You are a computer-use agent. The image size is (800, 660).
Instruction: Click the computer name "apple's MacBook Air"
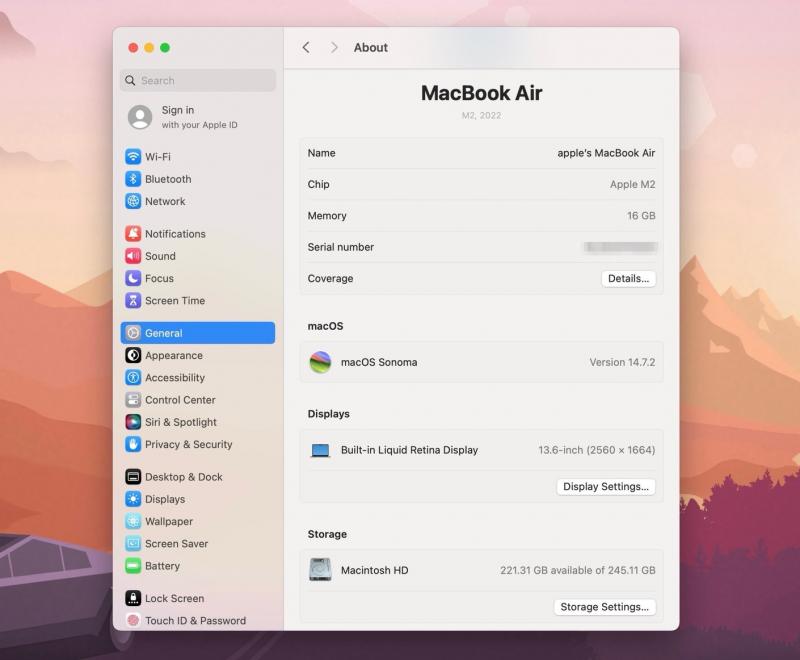[606, 153]
